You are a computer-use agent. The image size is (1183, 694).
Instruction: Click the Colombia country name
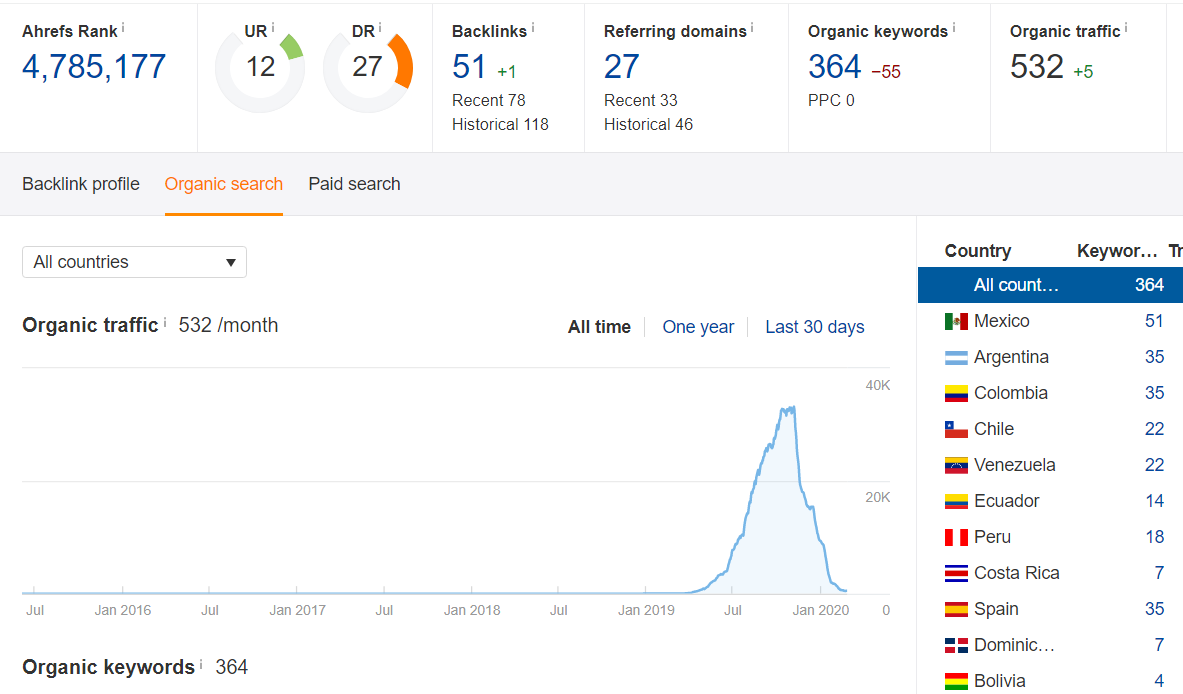tap(1011, 393)
